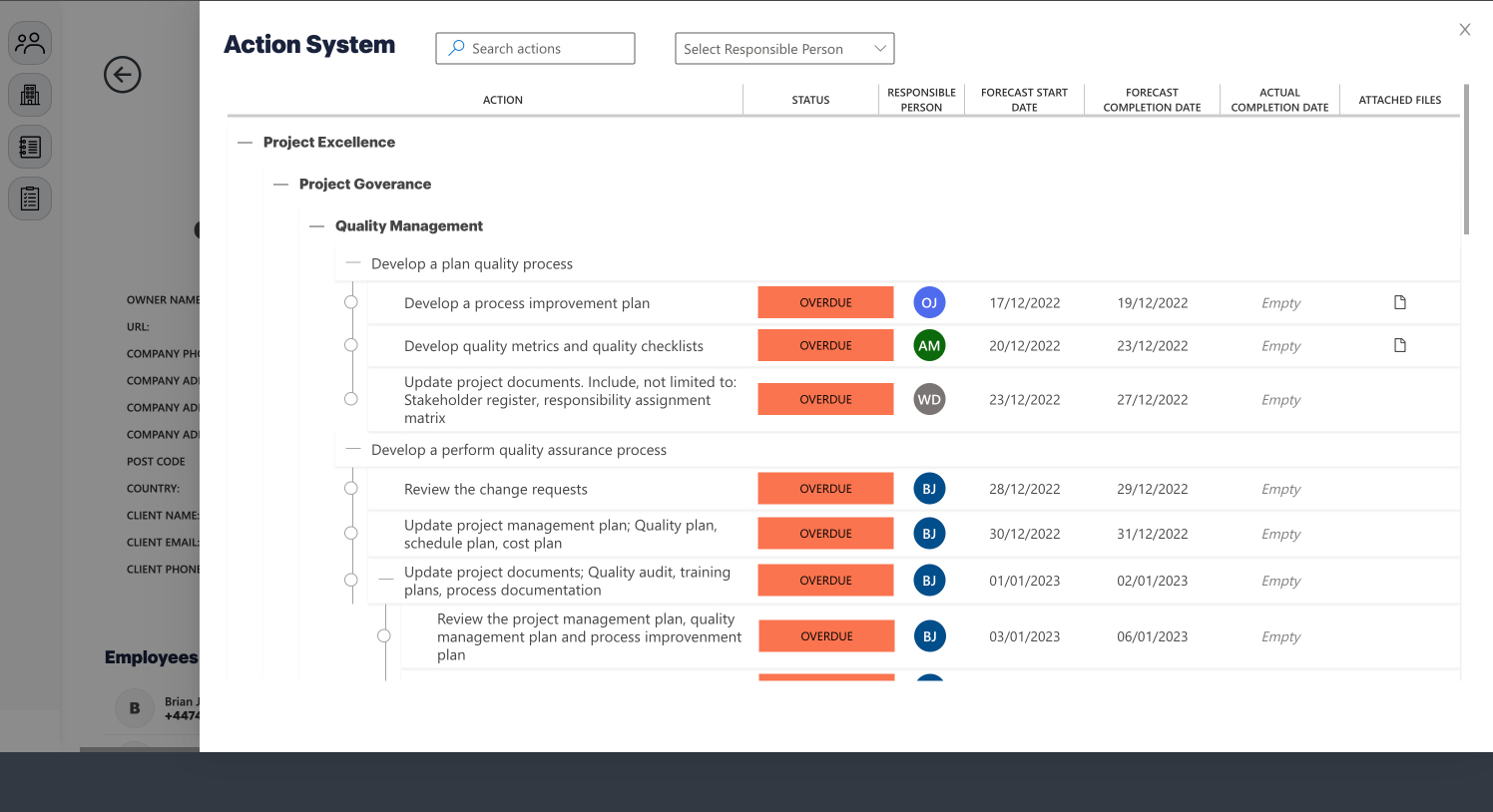
Task: Open the people sidebar icon
Action: coord(30,43)
